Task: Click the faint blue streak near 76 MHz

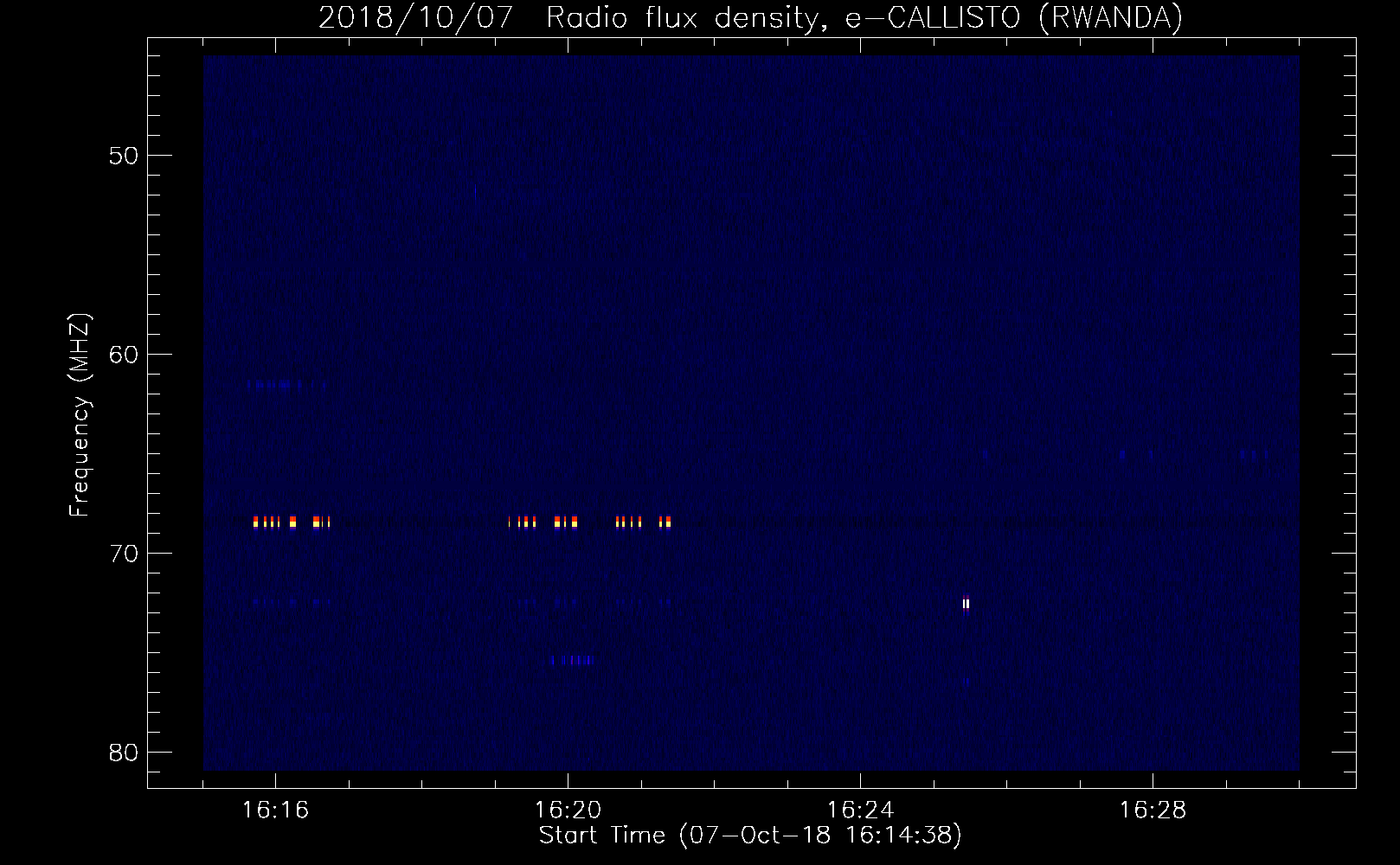Action: (572, 660)
